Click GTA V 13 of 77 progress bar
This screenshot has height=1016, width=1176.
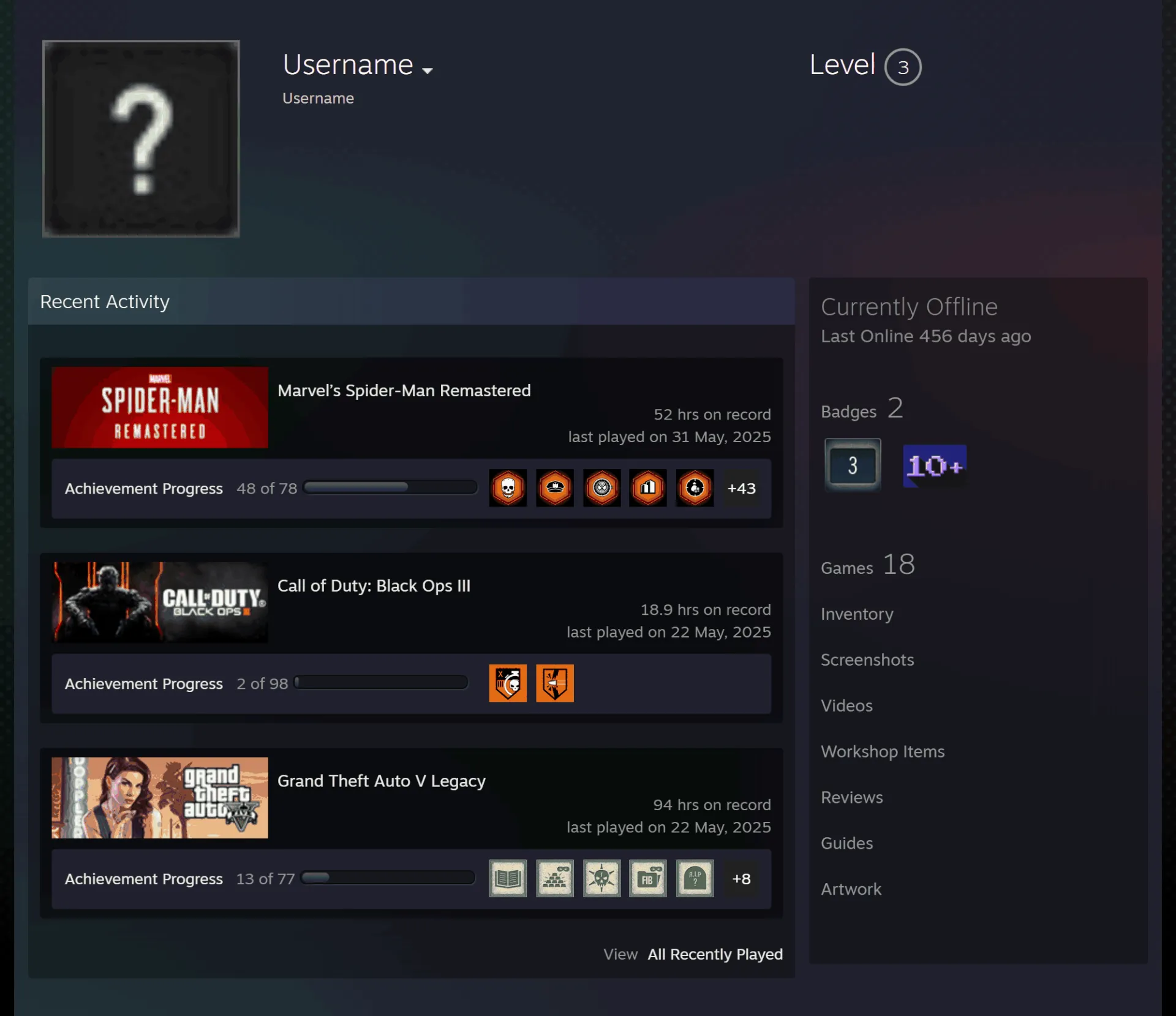388,877
